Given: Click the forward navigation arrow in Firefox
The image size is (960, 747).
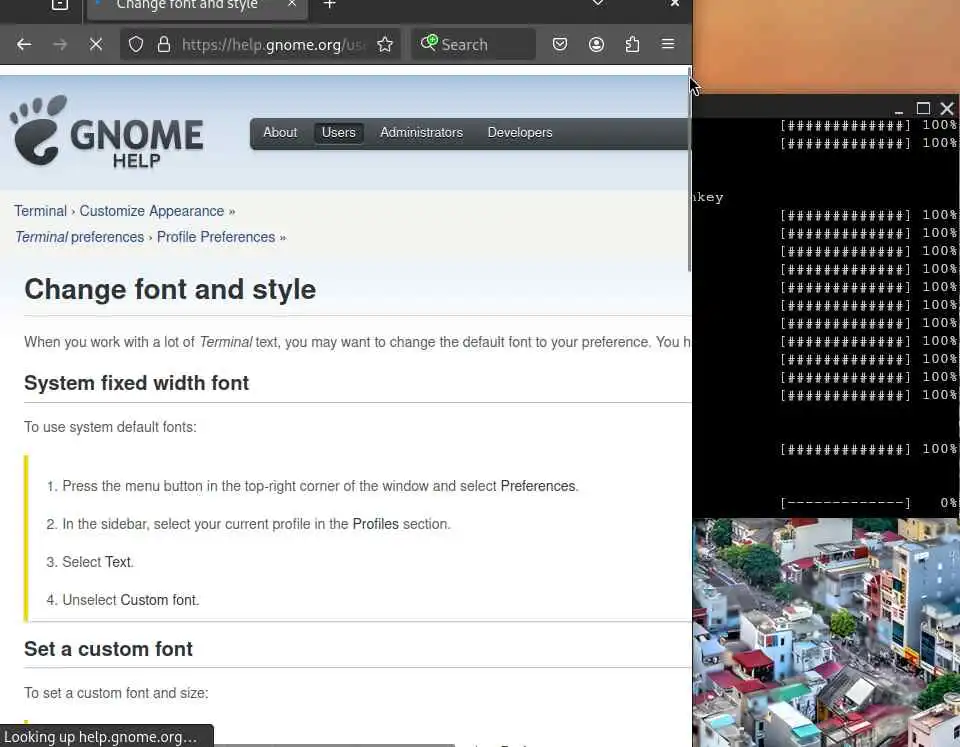Looking at the screenshot, I should point(60,44).
